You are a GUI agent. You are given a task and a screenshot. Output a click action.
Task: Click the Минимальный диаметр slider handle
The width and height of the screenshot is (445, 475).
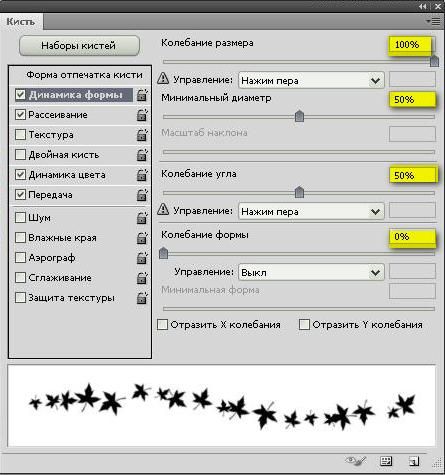coord(299,116)
